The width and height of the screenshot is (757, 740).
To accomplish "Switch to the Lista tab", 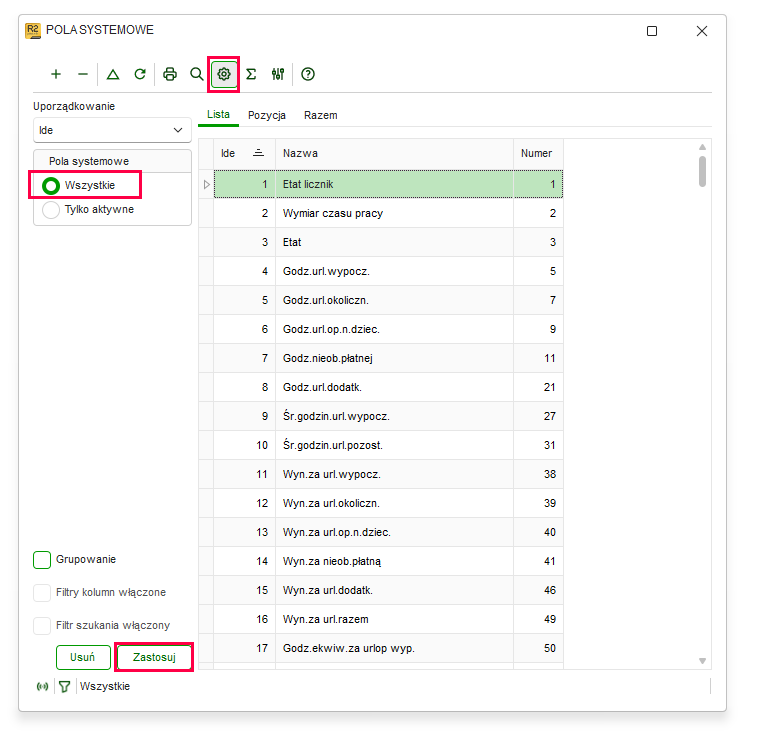I will [x=218, y=115].
